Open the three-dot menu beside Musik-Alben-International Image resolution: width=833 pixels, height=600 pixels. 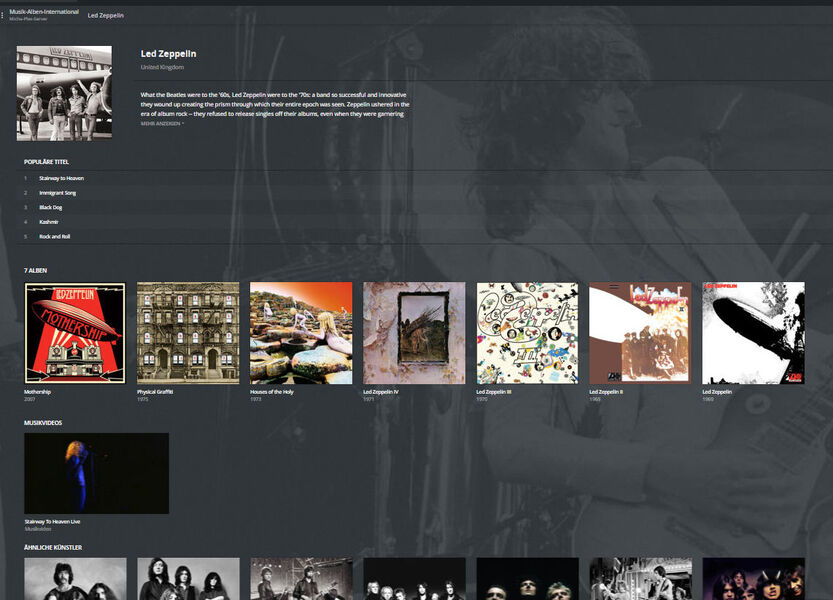(2, 15)
